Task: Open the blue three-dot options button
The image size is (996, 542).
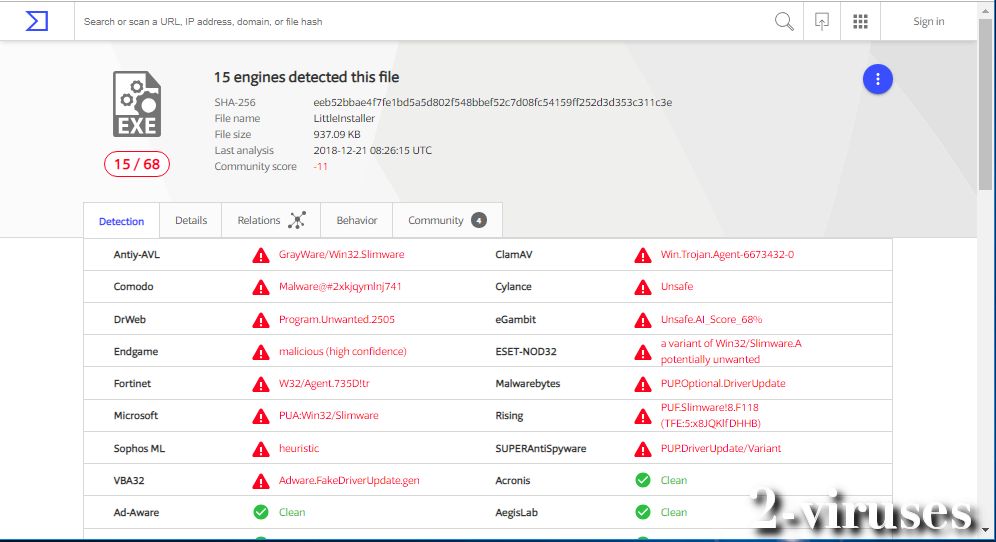Action: (878, 79)
